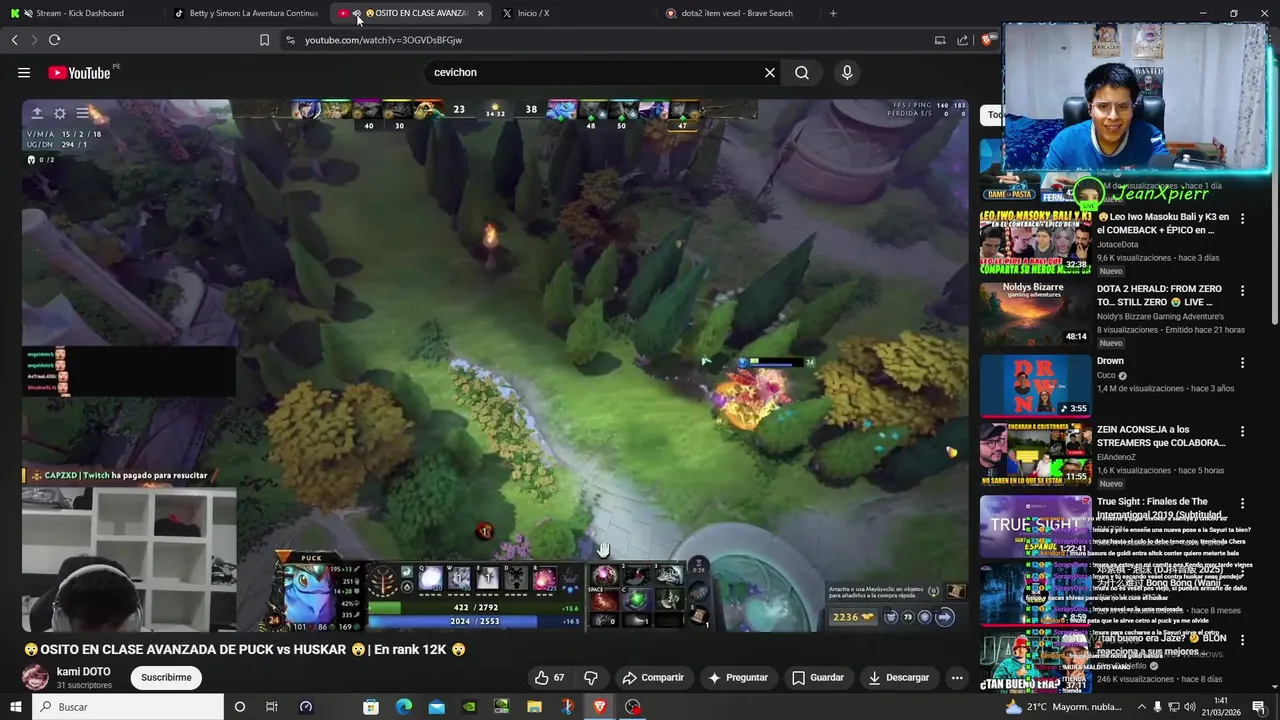Click the Windows taskbar Buscar search box
The height and width of the screenshot is (720, 1280).
pyautogui.click(x=128, y=707)
